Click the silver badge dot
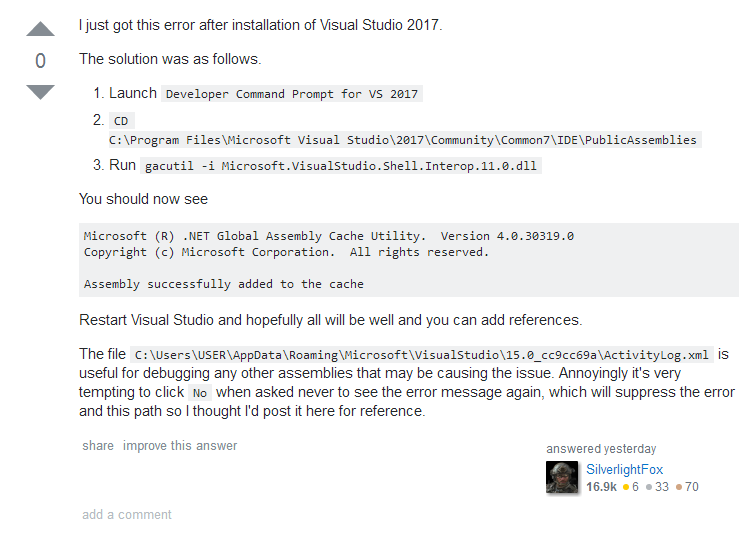The height and width of the screenshot is (536, 753). coord(648,487)
